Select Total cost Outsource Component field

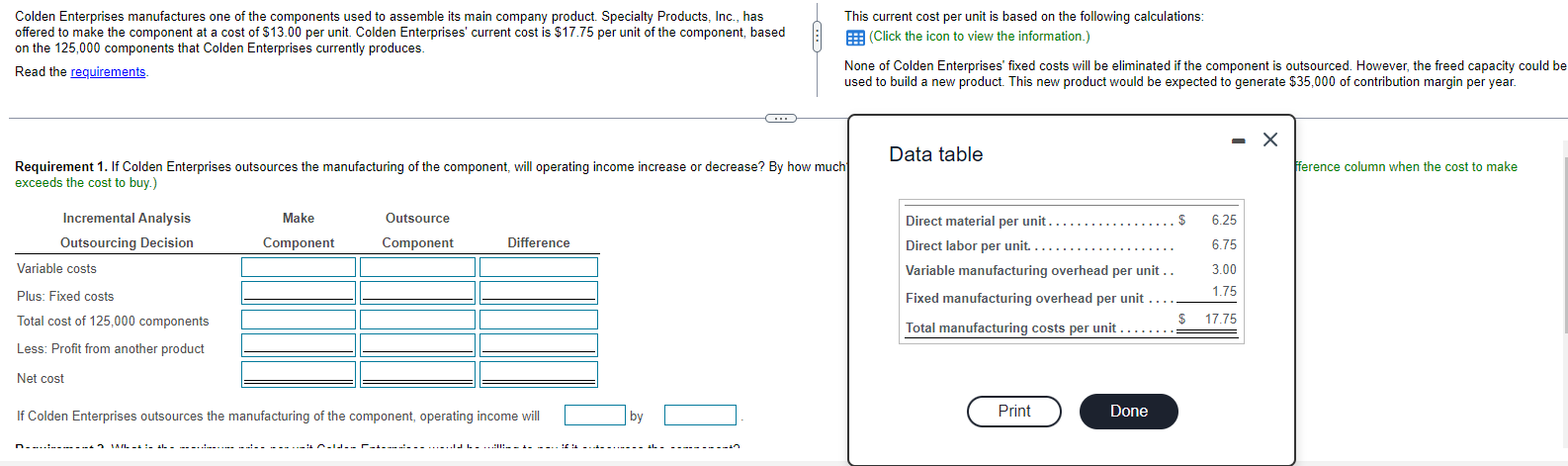(417, 320)
